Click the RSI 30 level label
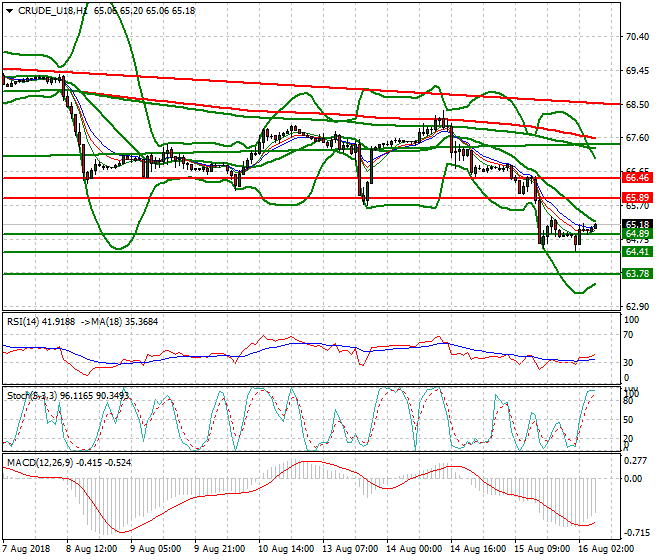660x560 pixels. (x=628, y=363)
